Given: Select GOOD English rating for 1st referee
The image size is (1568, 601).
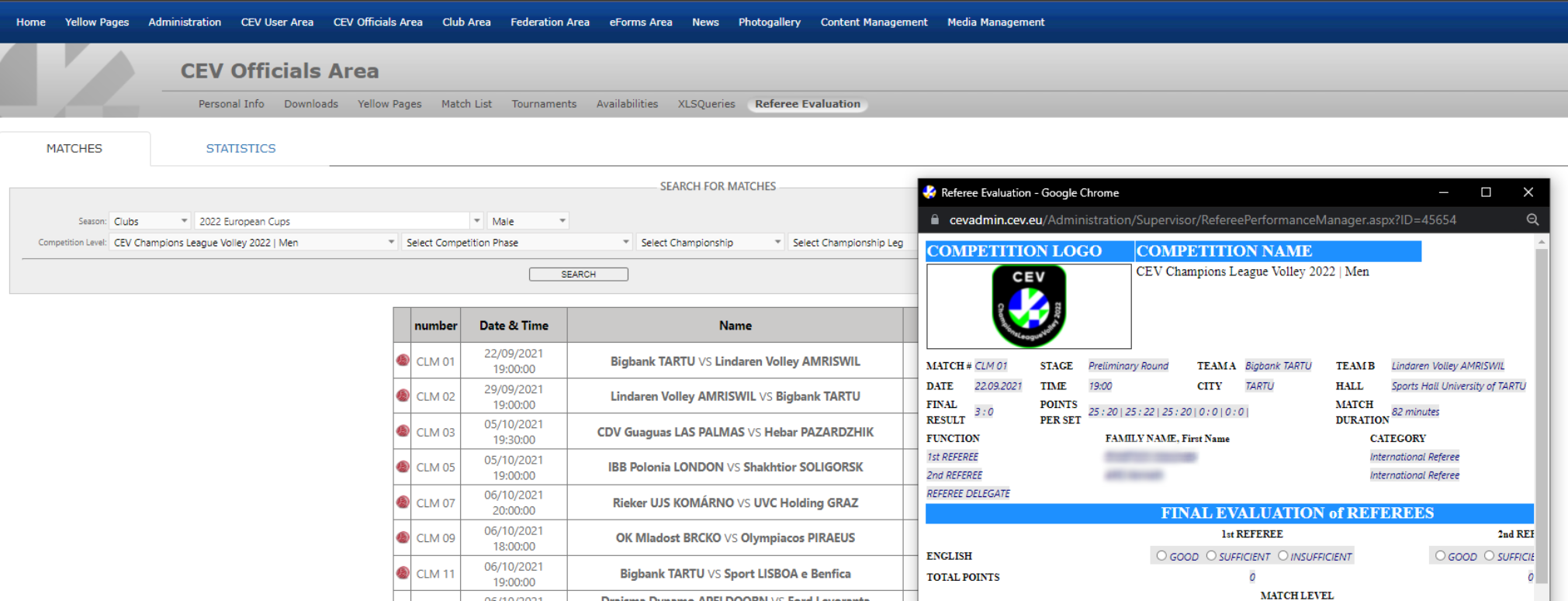Looking at the screenshot, I should pos(1161,555).
